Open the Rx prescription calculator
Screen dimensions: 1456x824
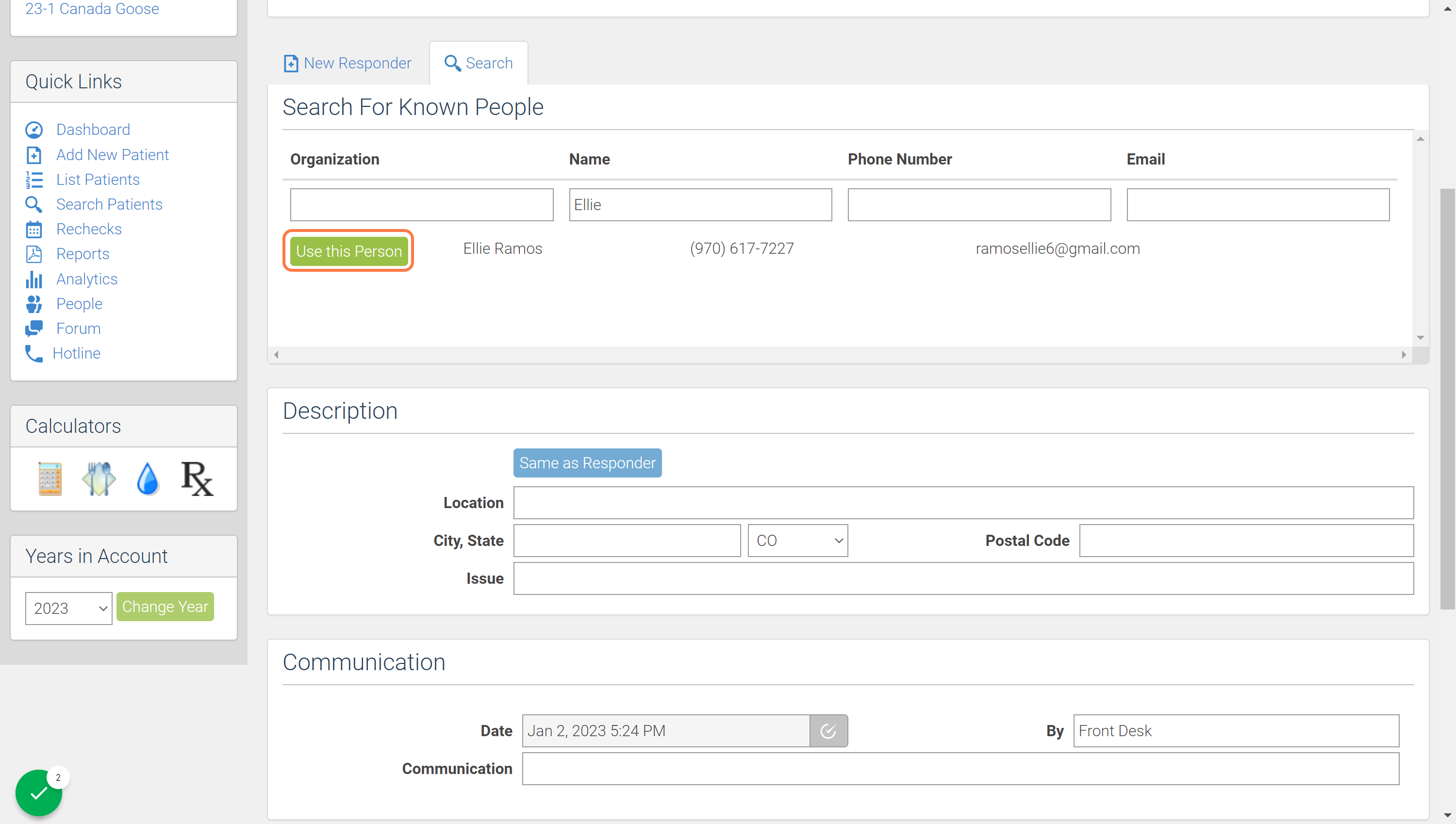(197, 479)
